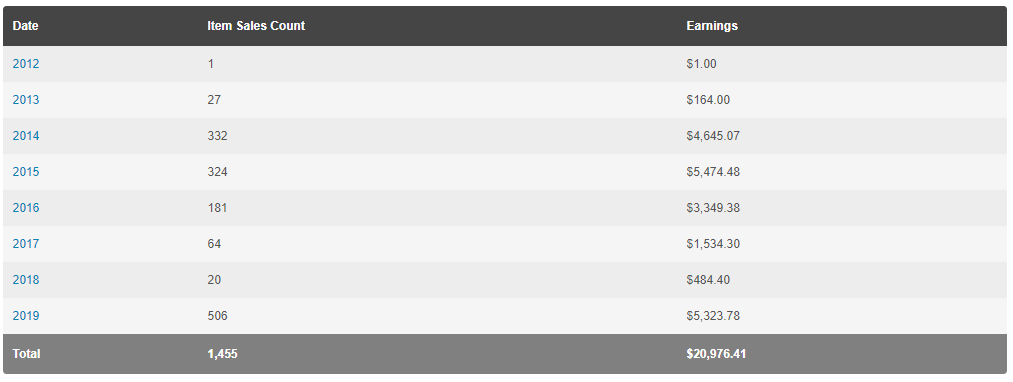Select the 2019 sales count 506
This screenshot has height=382, width=1013.
pos(218,316)
